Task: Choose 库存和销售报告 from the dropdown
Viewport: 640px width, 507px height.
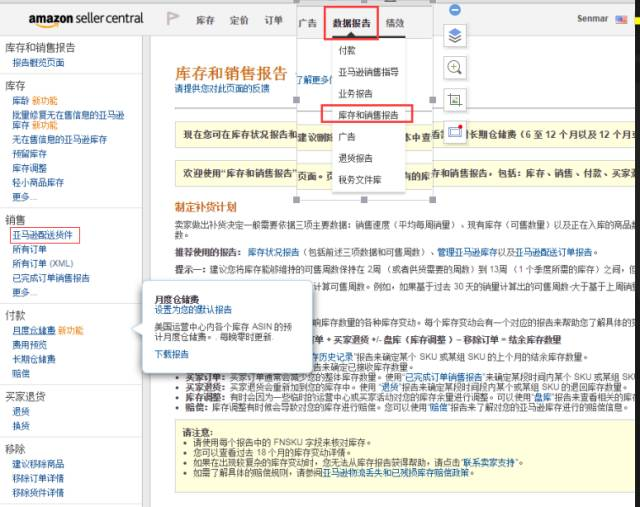Action: [368, 115]
